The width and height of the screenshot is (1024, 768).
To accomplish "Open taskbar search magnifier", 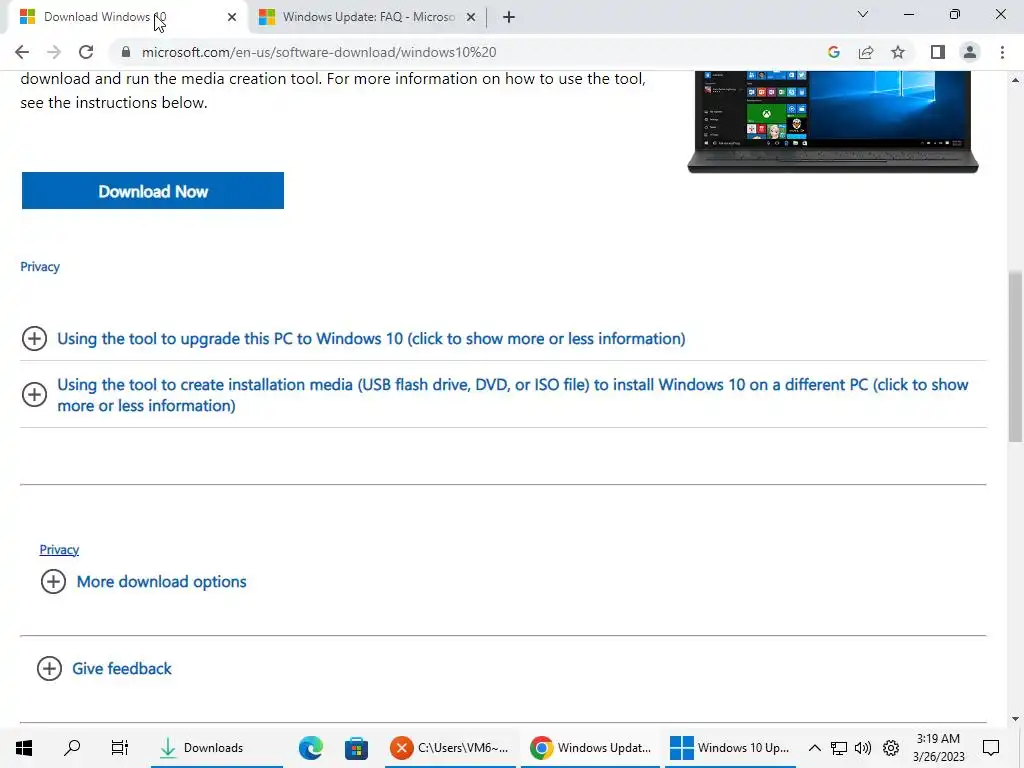I will (72, 748).
